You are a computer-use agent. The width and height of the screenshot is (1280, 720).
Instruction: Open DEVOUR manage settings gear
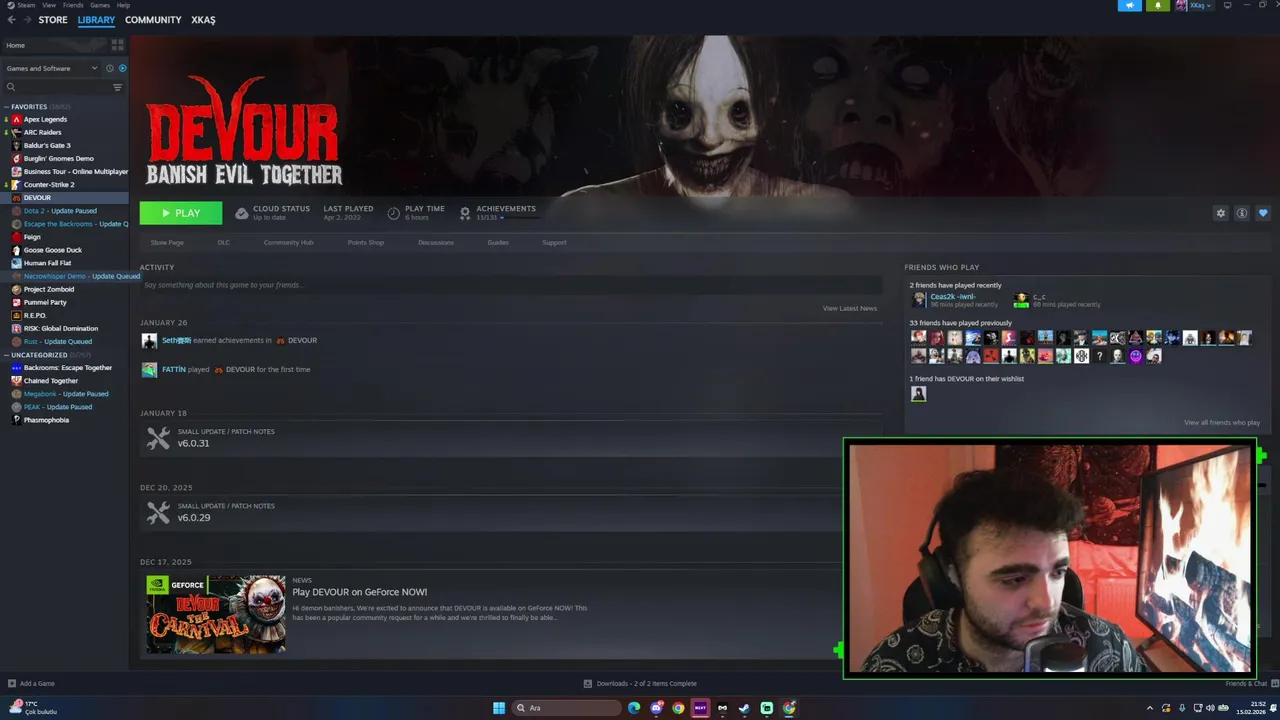1220,213
